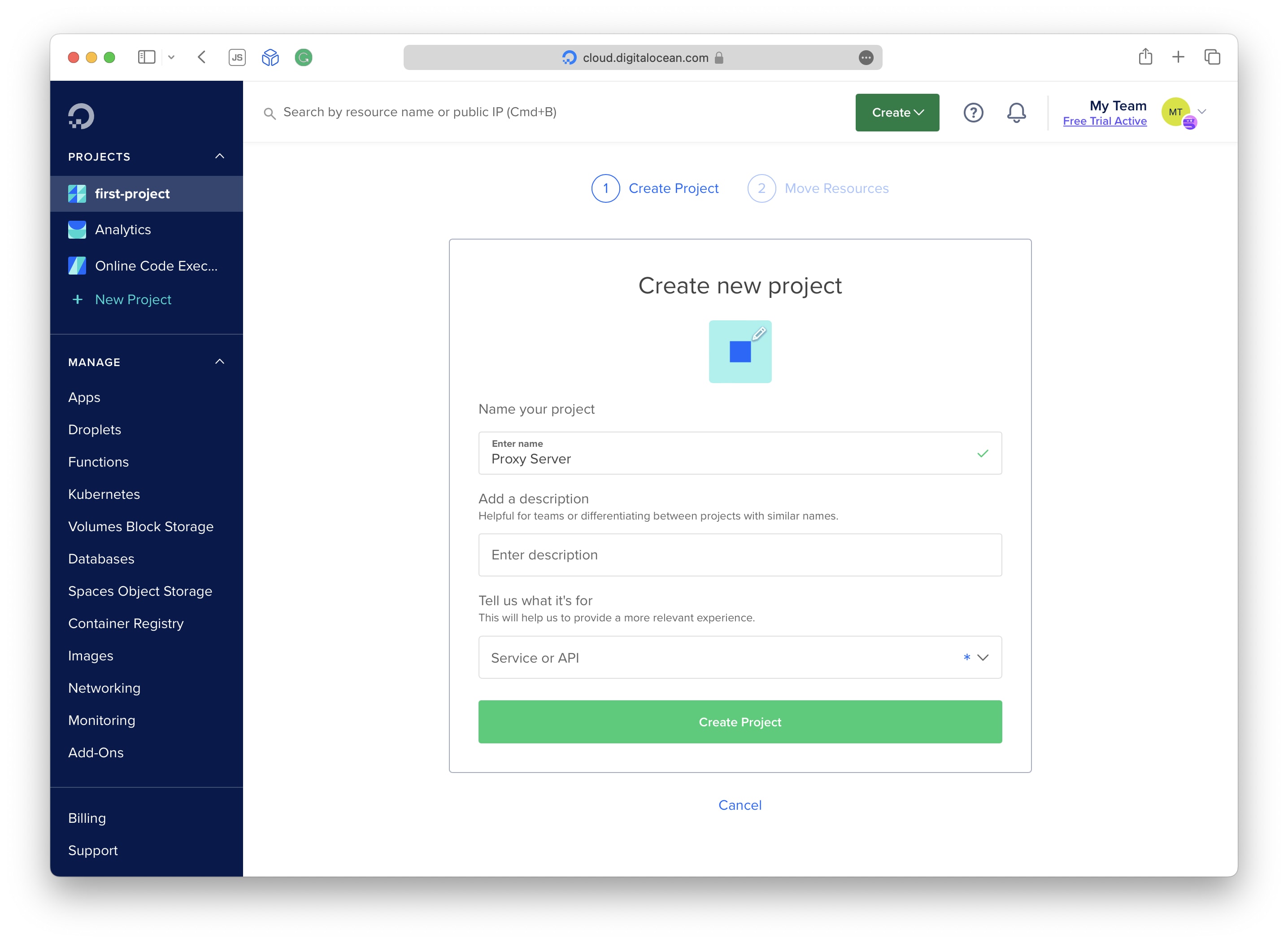Open Container Registry
Viewport: 1288px width, 943px height.
(x=126, y=623)
